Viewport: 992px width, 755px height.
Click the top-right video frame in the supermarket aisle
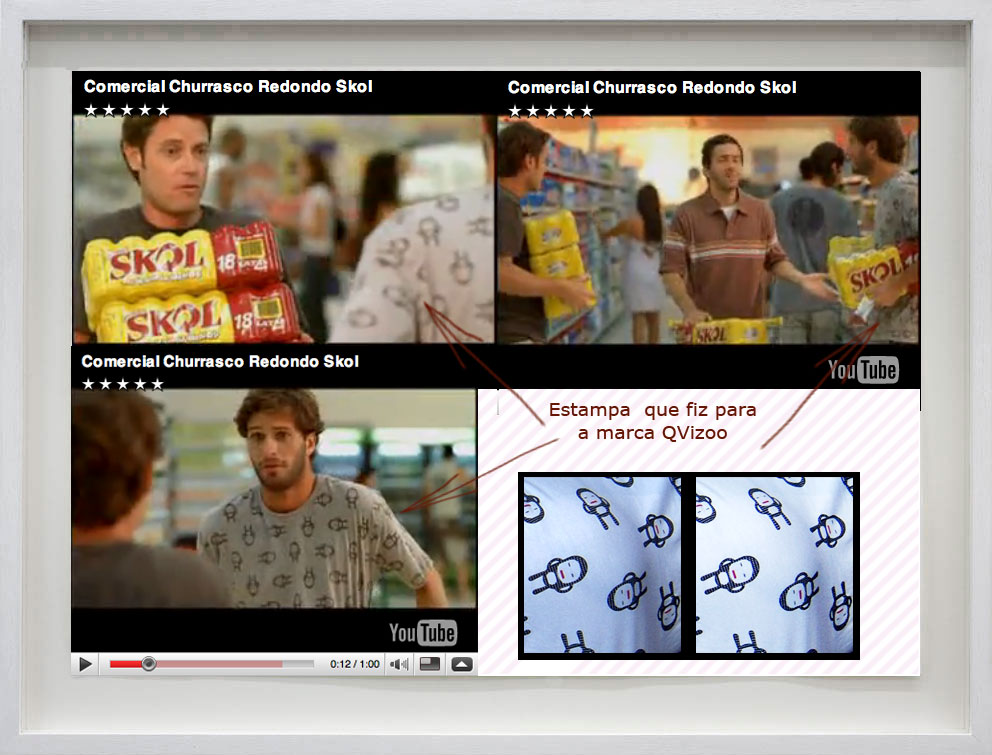pyautogui.click(x=708, y=230)
